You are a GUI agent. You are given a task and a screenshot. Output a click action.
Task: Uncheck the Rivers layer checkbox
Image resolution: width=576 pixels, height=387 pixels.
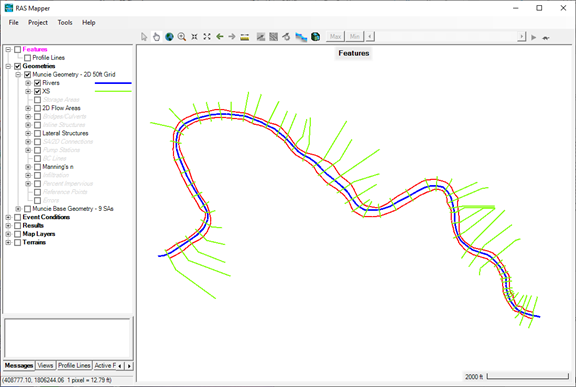37,83
